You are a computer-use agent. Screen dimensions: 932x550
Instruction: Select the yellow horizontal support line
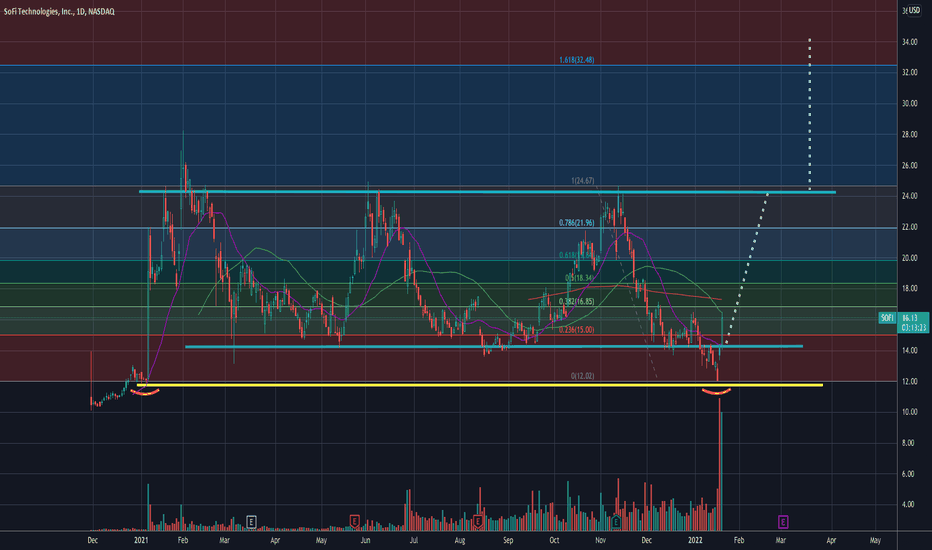point(480,385)
